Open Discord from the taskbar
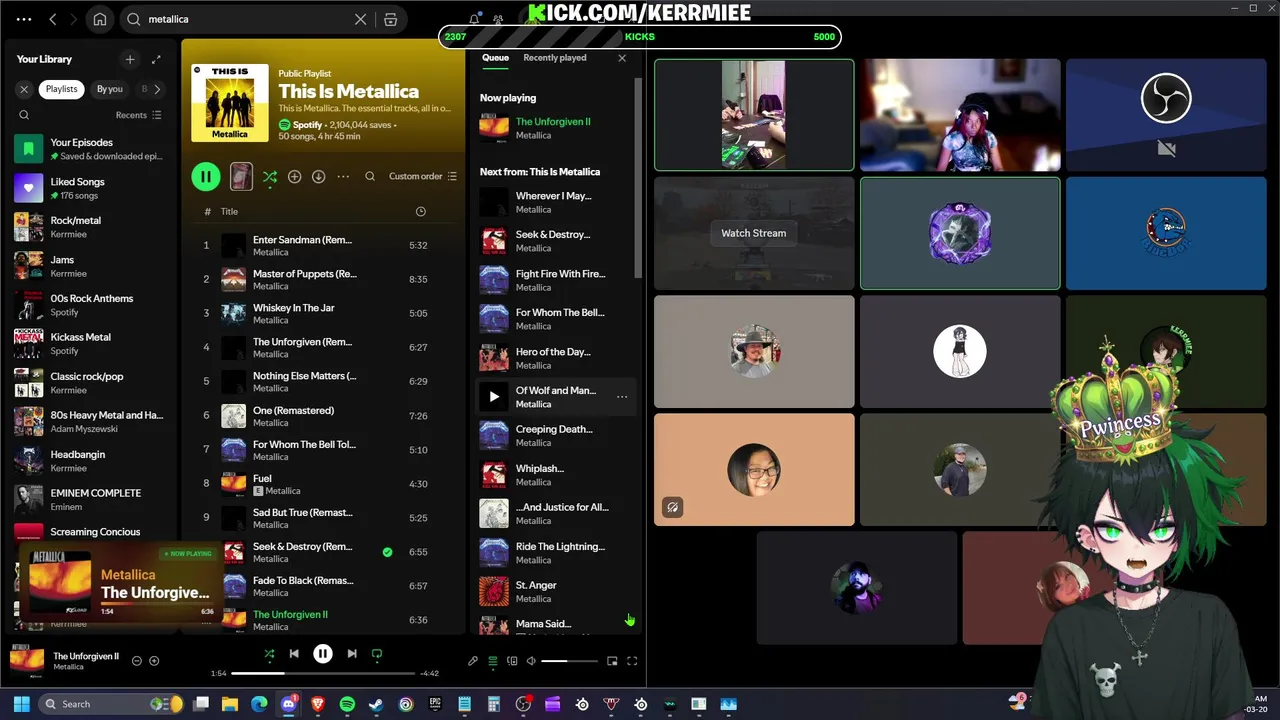The width and height of the screenshot is (1280, 720). point(289,704)
